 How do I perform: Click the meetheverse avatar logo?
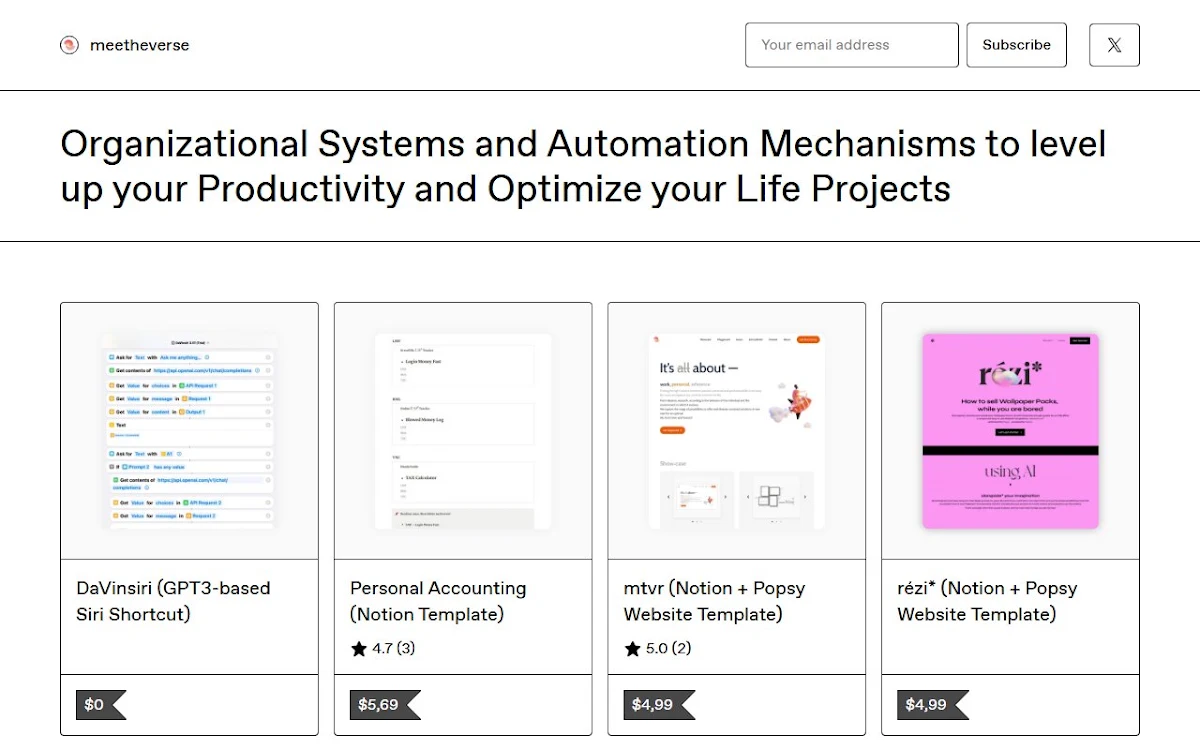(69, 45)
